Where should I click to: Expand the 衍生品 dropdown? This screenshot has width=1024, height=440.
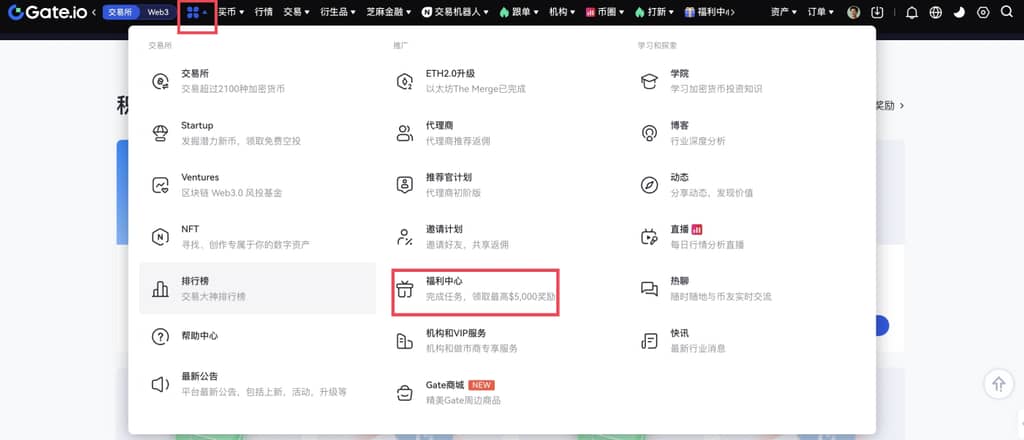point(339,12)
